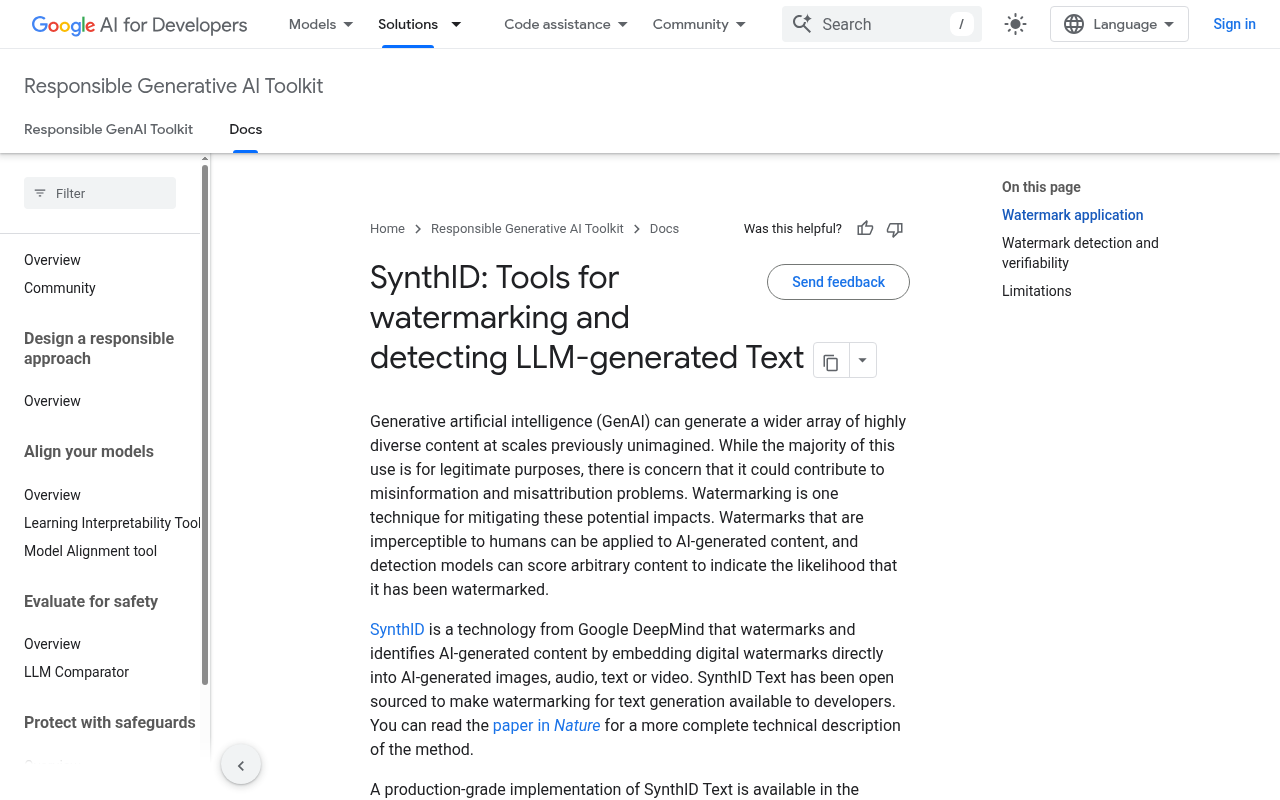
Task: Open the SynthID link in the article
Action: 397,630
